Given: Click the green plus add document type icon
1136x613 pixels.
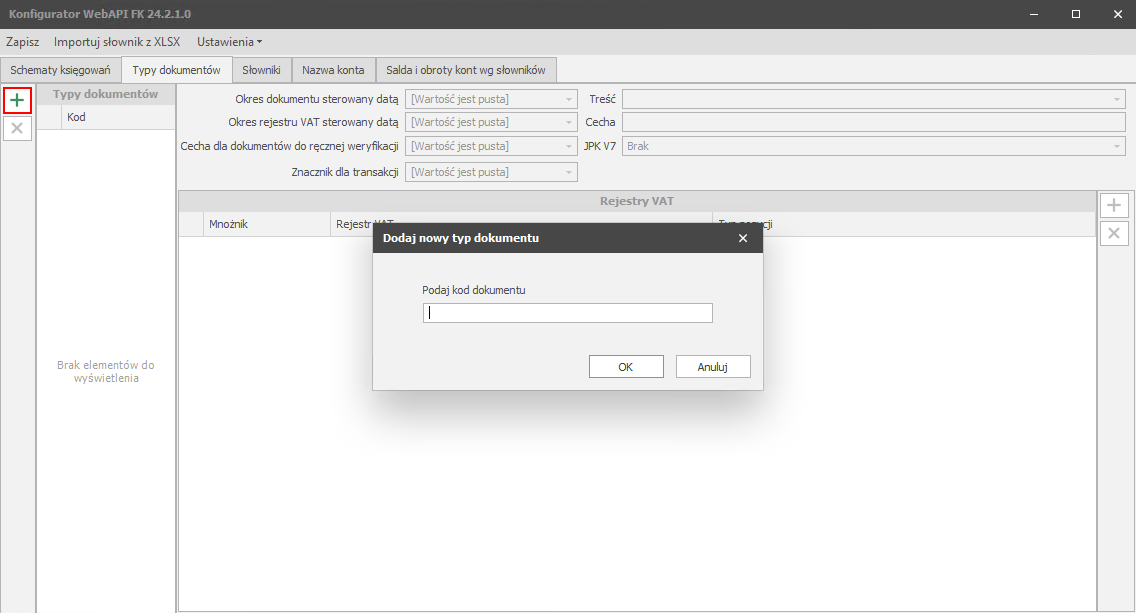Looking at the screenshot, I should click(17, 100).
